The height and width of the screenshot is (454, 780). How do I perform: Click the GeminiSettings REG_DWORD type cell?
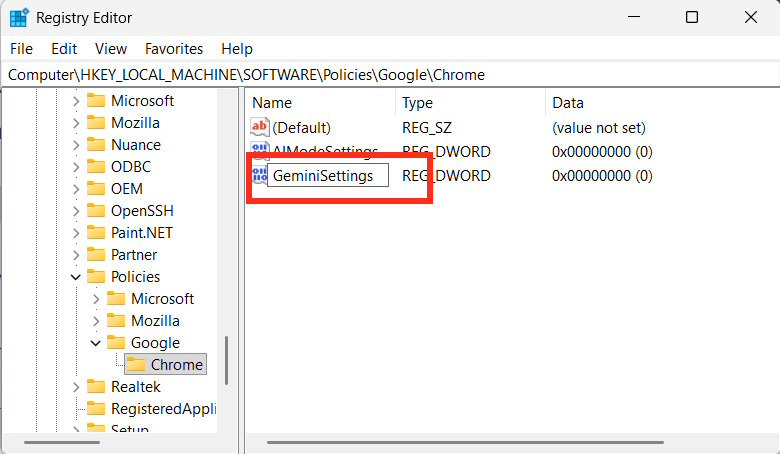click(446, 176)
